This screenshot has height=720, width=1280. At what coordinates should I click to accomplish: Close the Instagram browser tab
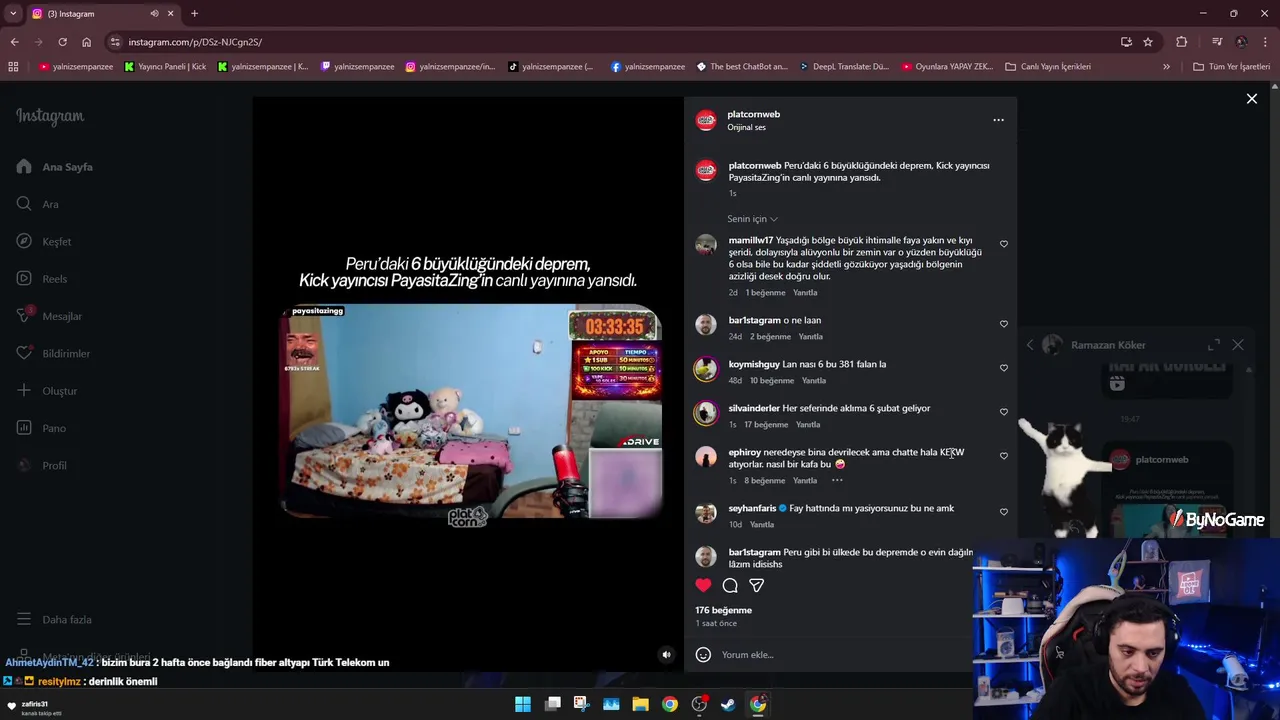click(171, 14)
